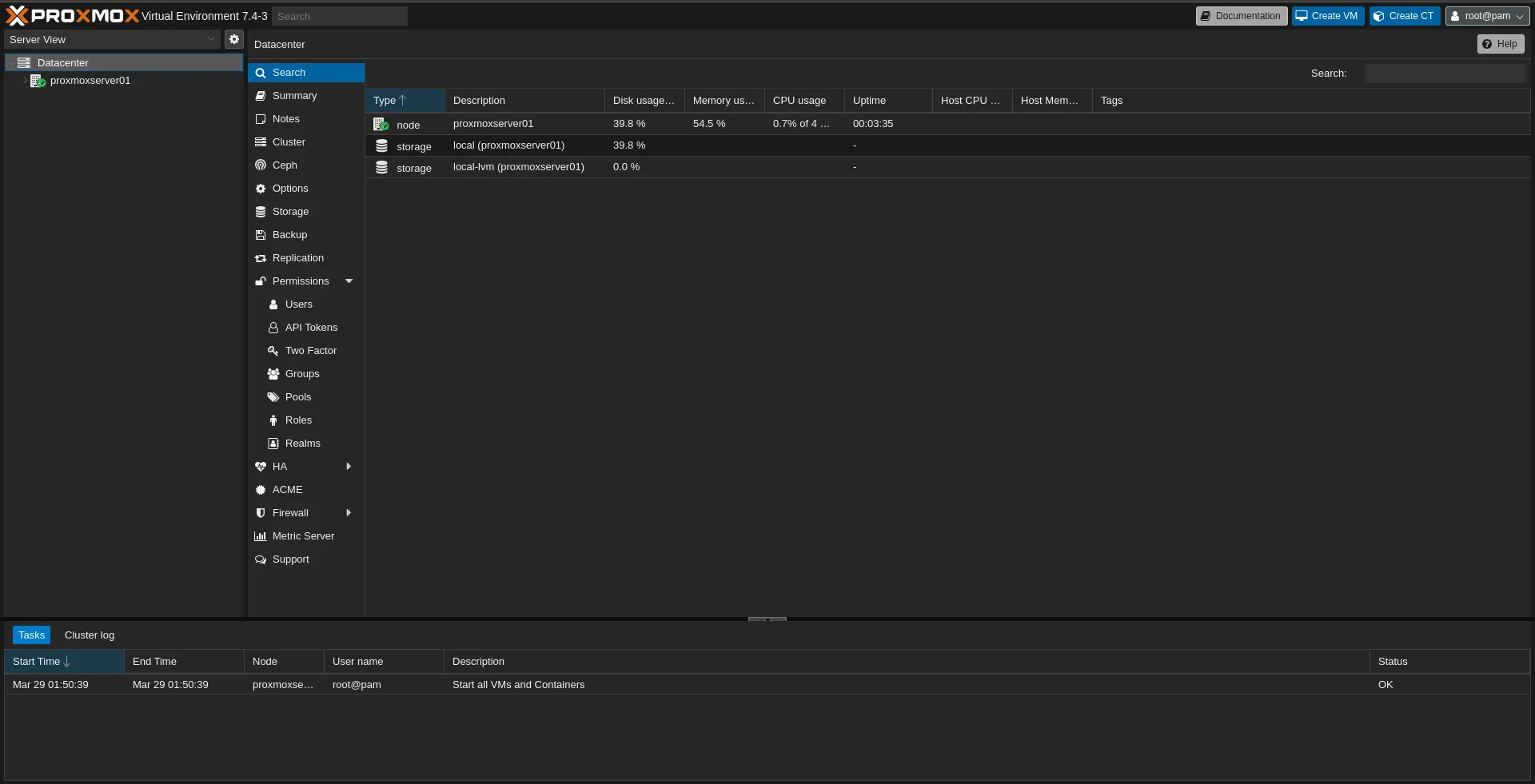Click the proxmoxserver01 node icon in tree
The width and height of the screenshot is (1535, 784).
pos(38,81)
